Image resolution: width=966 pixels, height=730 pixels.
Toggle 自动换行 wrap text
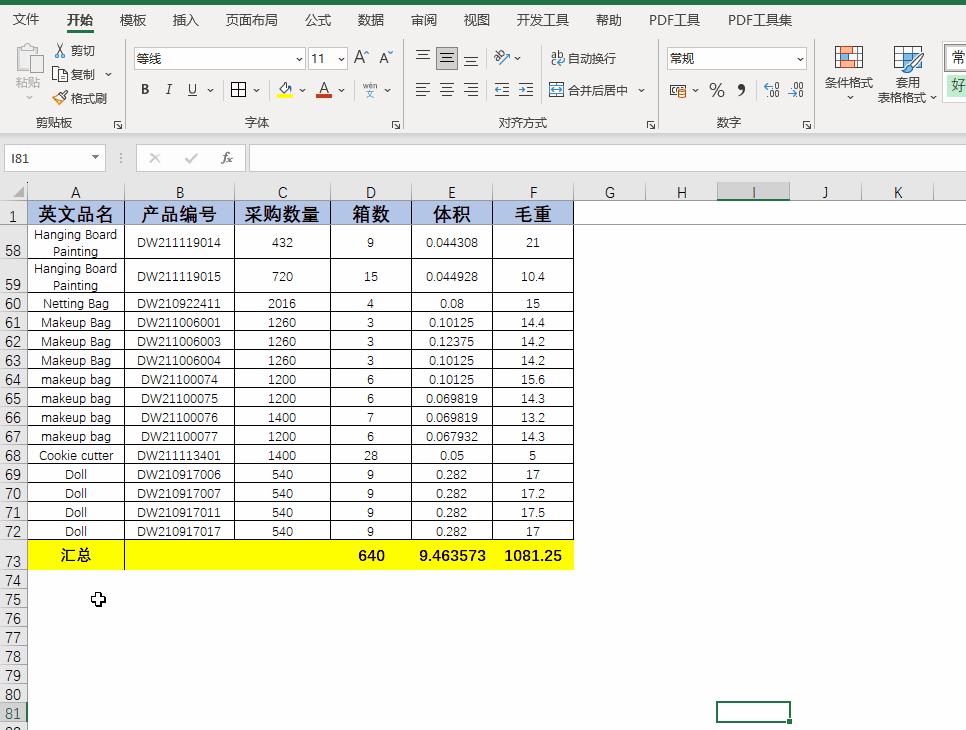(x=590, y=58)
